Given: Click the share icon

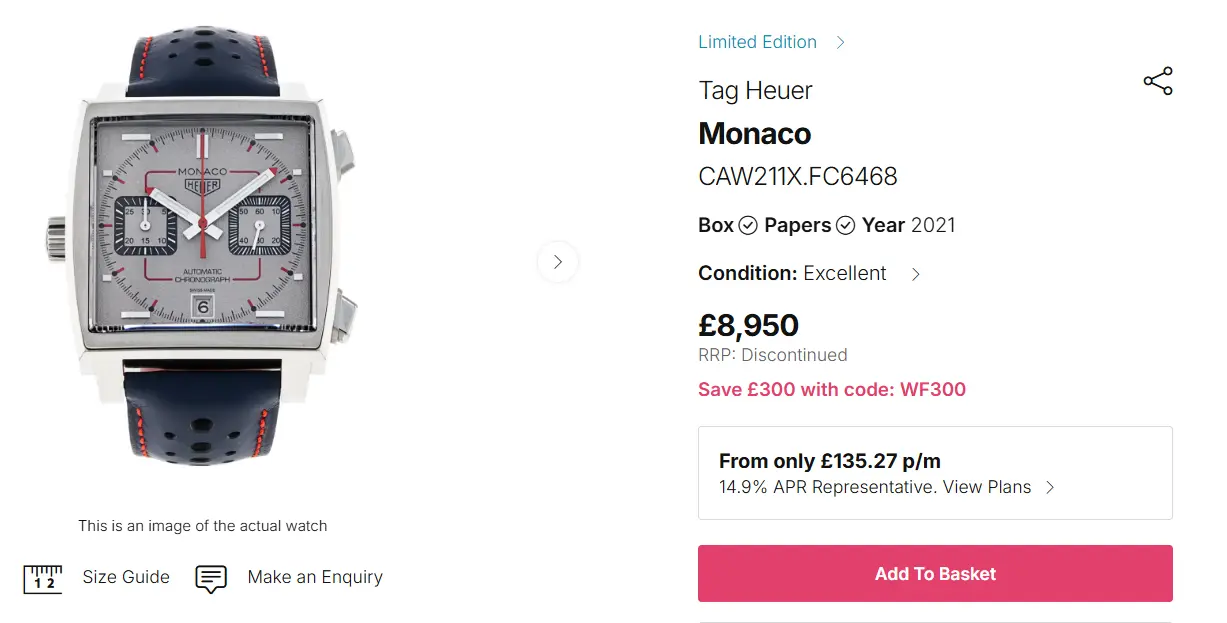Looking at the screenshot, I should click(x=1157, y=82).
